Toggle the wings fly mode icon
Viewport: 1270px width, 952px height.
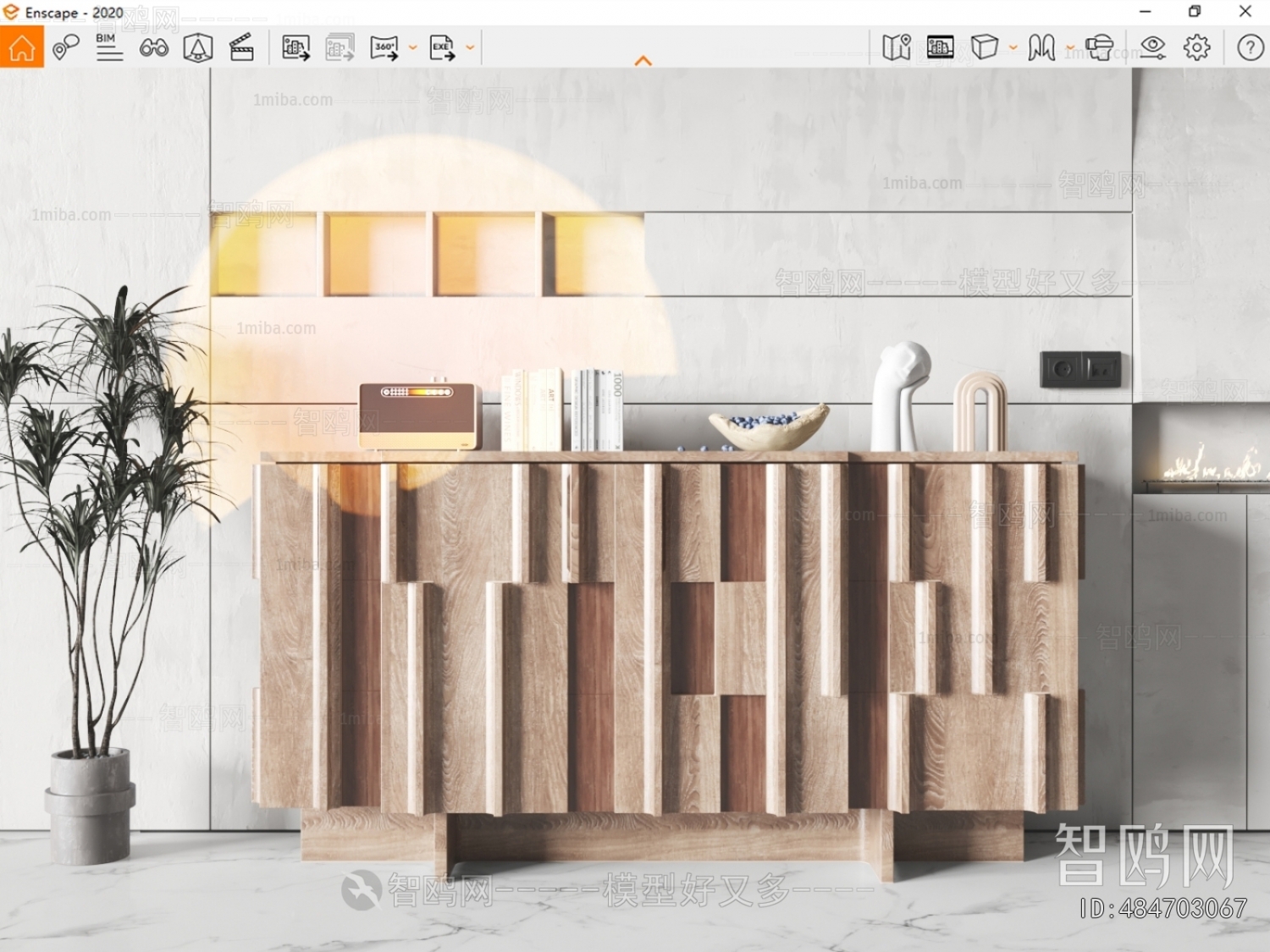coord(1042,47)
